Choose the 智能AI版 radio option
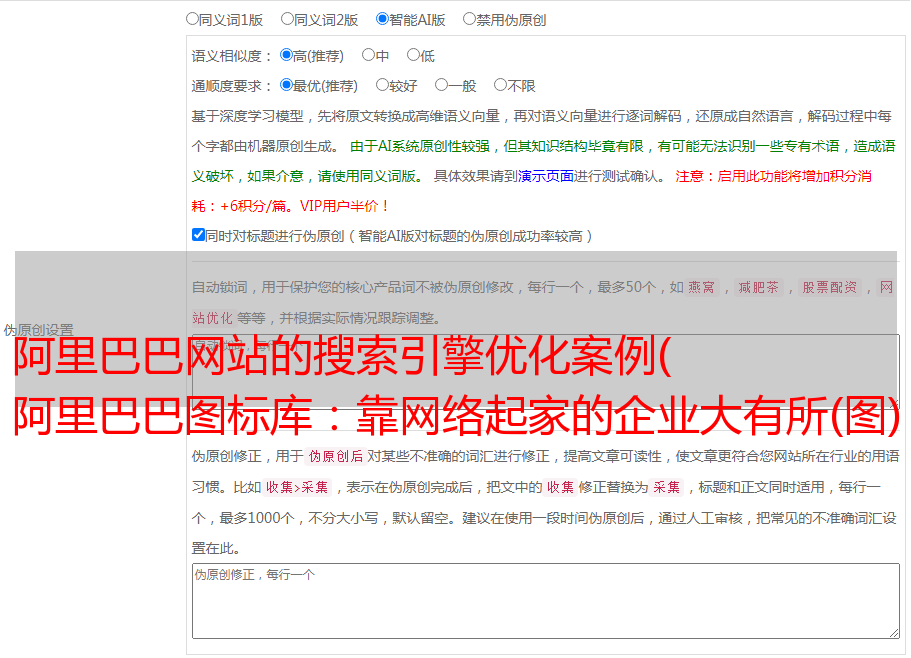 (x=382, y=19)
